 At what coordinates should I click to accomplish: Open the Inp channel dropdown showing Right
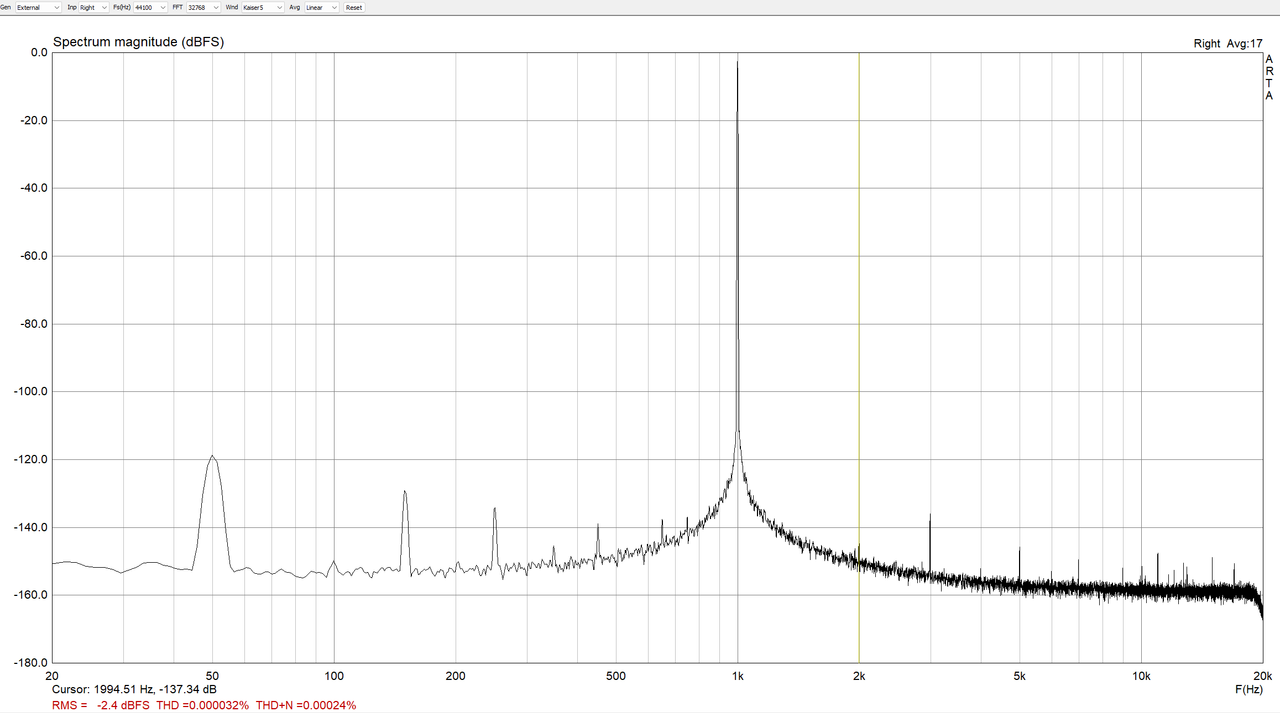point(94,7)
